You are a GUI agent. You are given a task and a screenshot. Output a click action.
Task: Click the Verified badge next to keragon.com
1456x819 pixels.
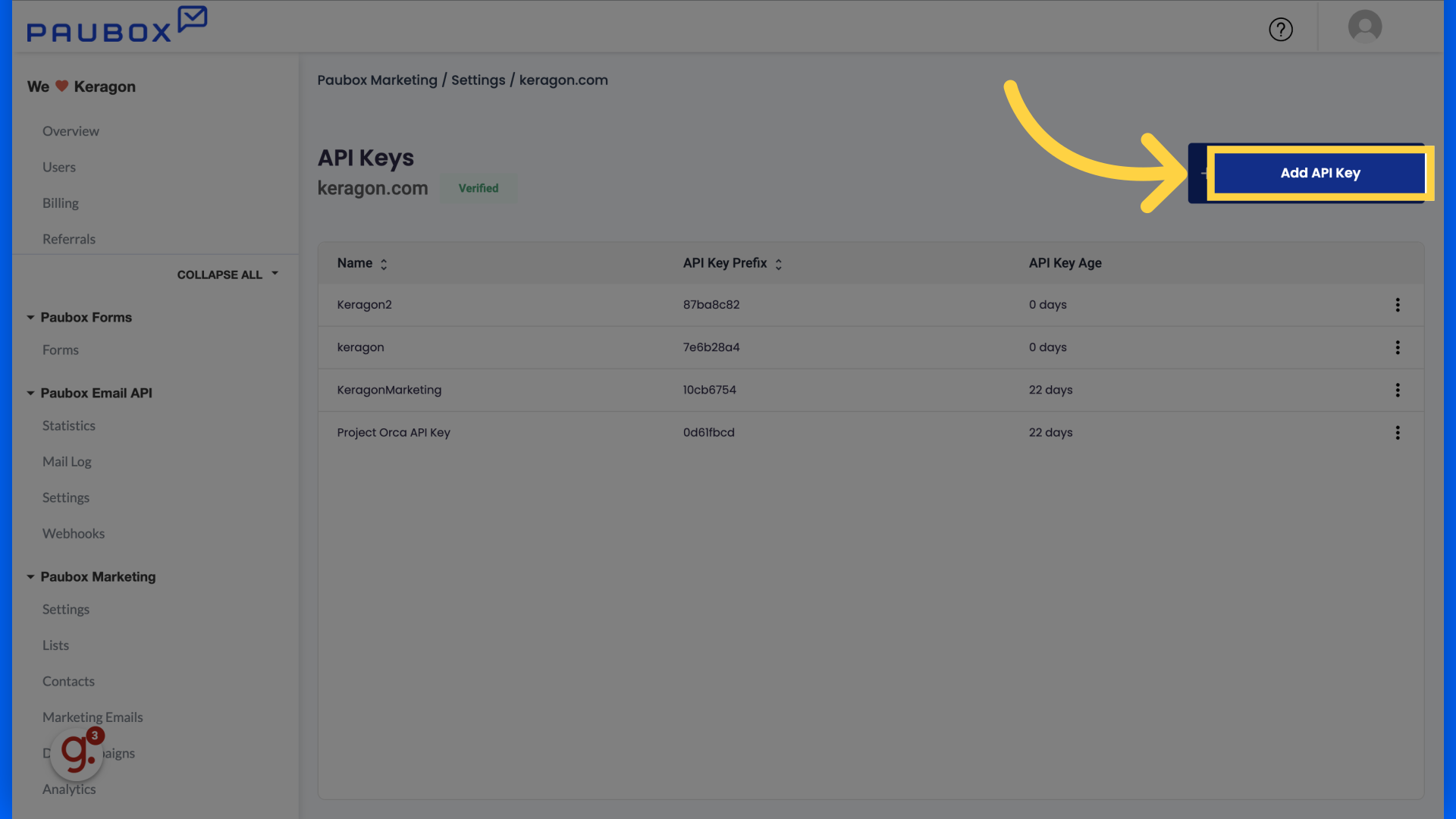(x=478, y=188)
